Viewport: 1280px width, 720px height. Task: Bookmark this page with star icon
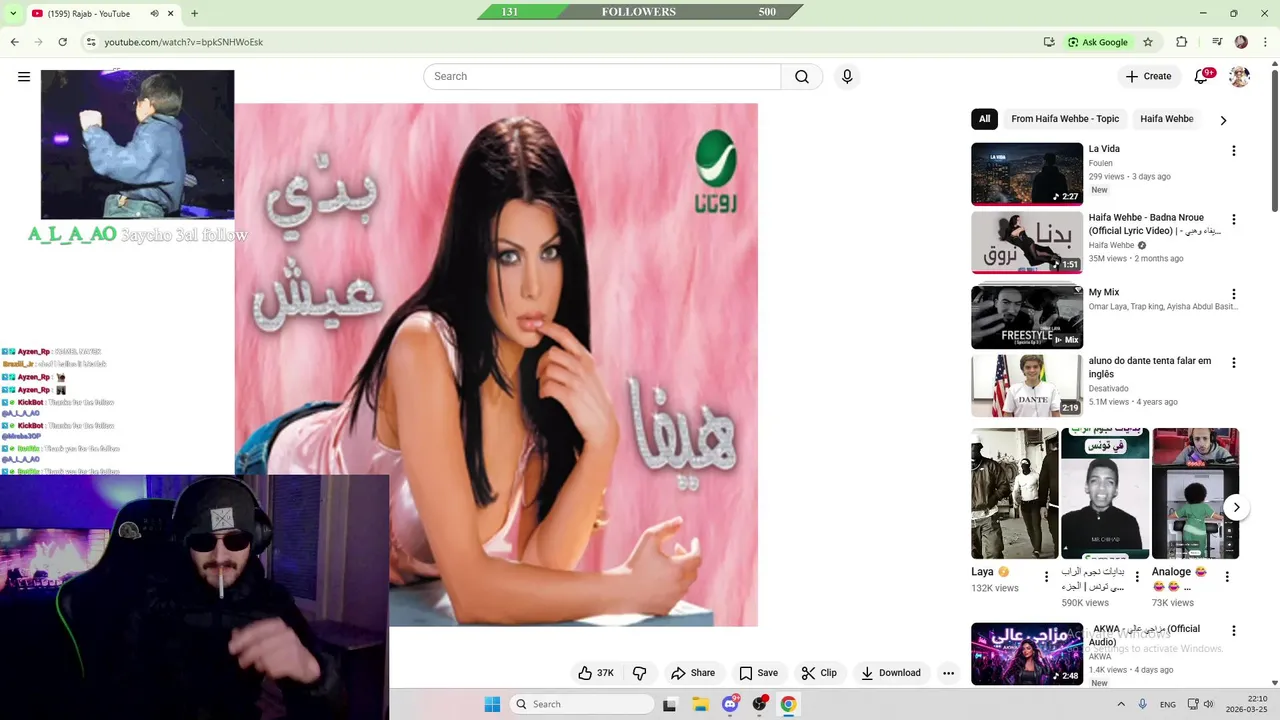1148,42
